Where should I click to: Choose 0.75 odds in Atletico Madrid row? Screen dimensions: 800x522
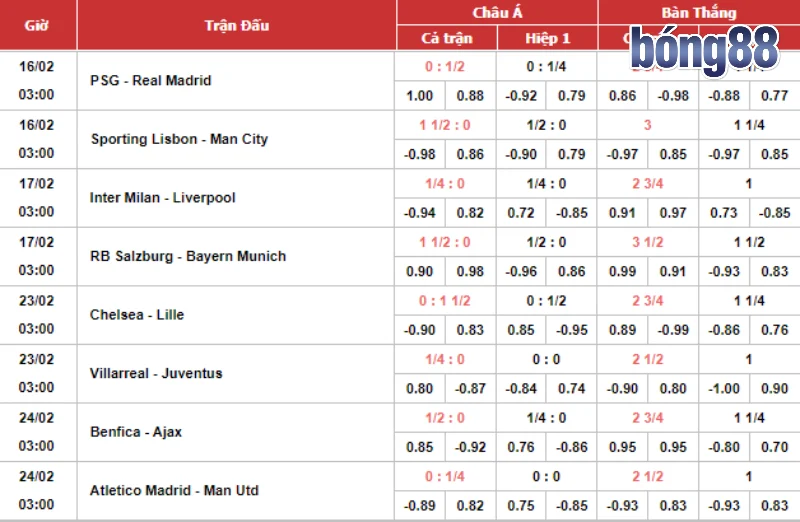pyautogui.click(x=521, y=505)
